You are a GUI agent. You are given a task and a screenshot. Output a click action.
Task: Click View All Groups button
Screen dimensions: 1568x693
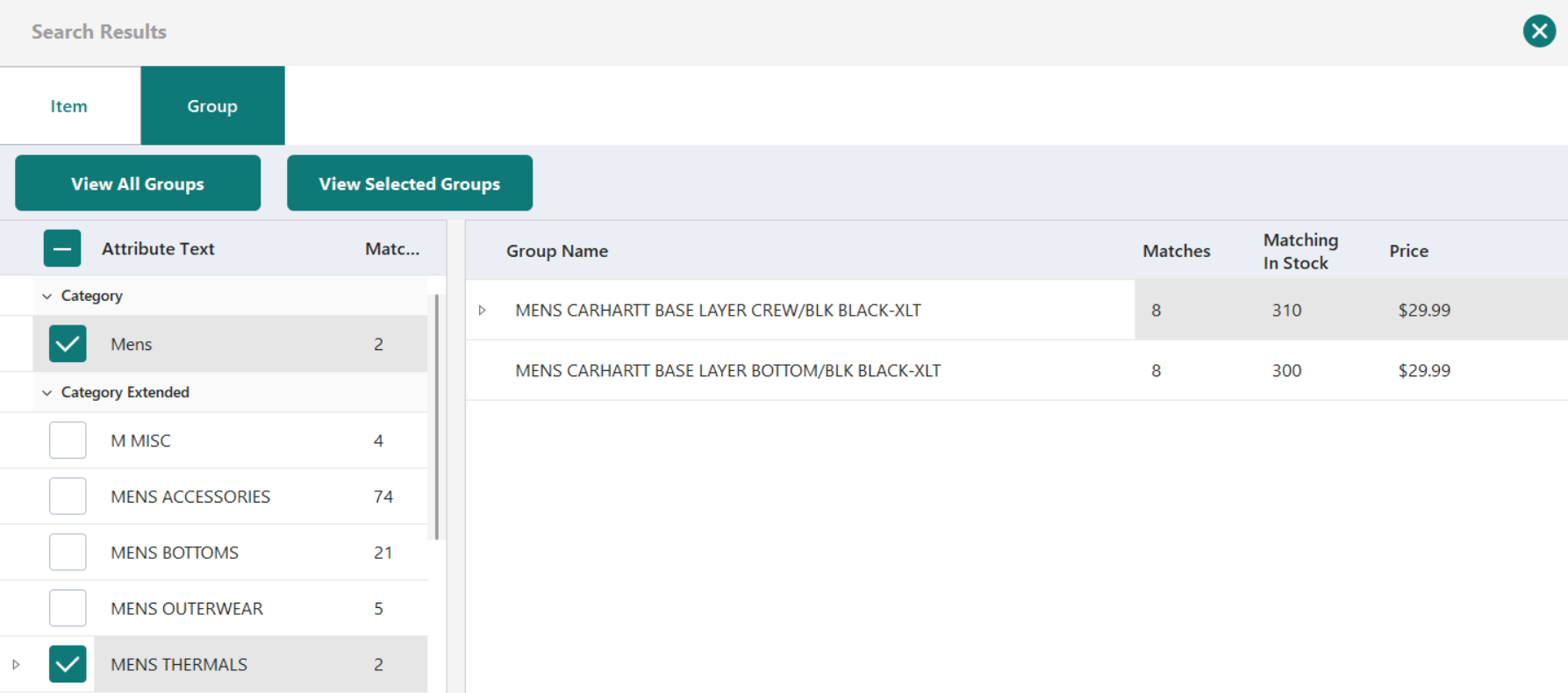pyautogui.click(x=138, y=183)
